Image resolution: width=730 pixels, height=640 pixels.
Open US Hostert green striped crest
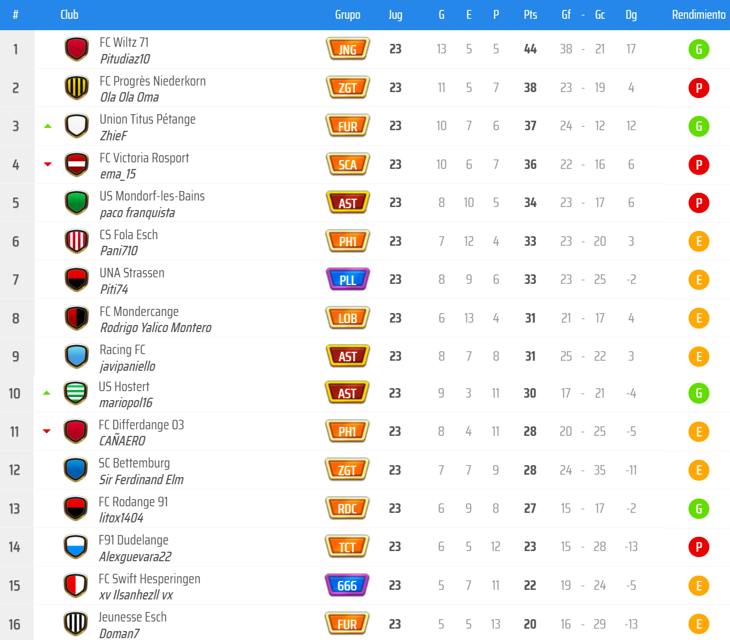[x=76, y=393]
